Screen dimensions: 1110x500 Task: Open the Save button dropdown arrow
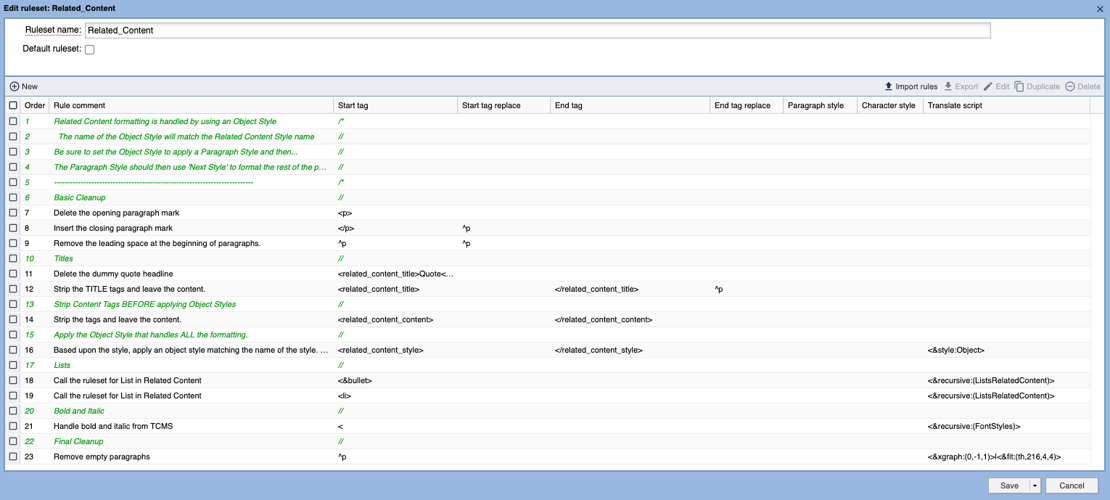tap(1034, 486)
